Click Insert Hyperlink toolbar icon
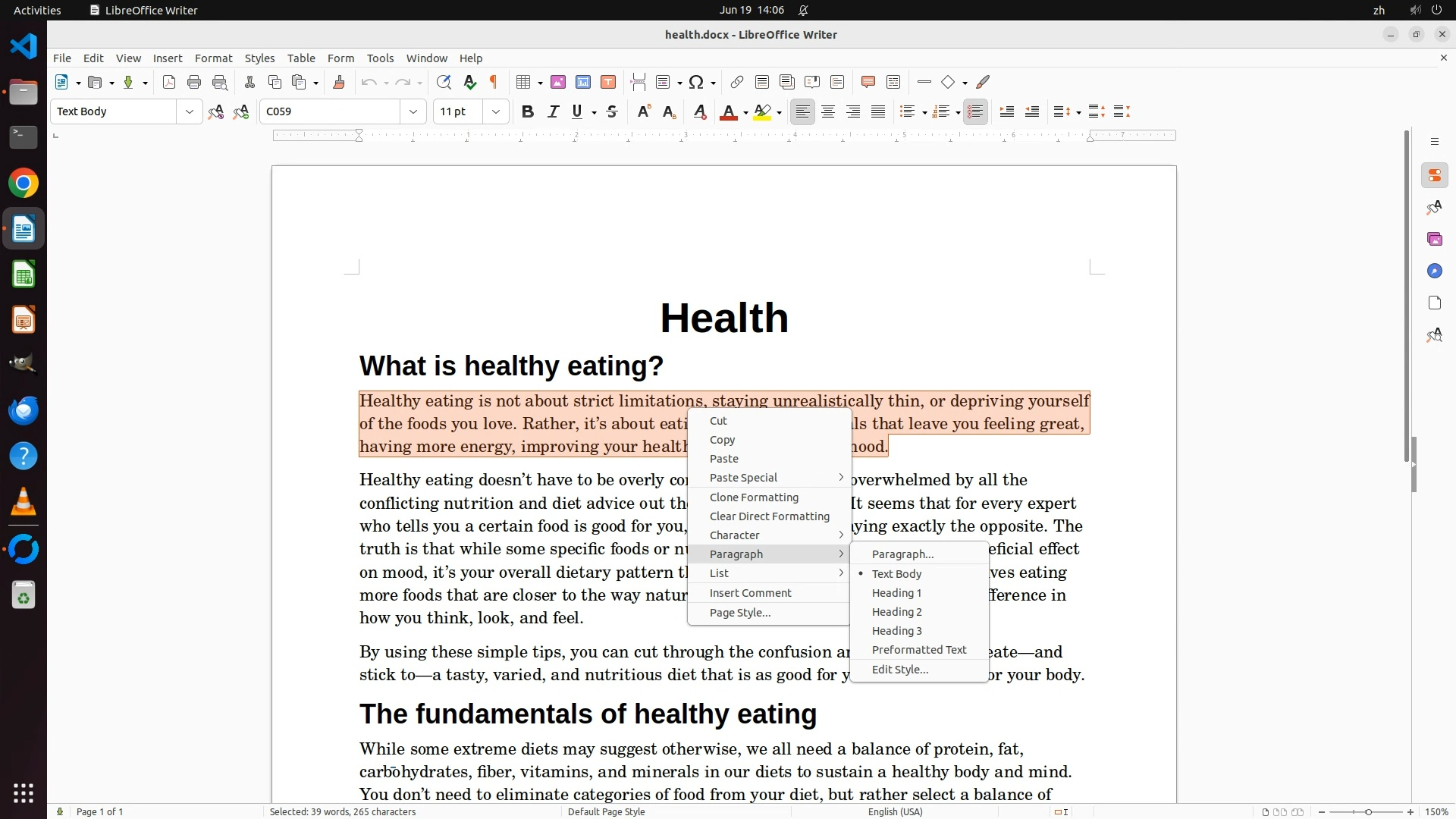The image size is (1456, 819). coord(736,83)
